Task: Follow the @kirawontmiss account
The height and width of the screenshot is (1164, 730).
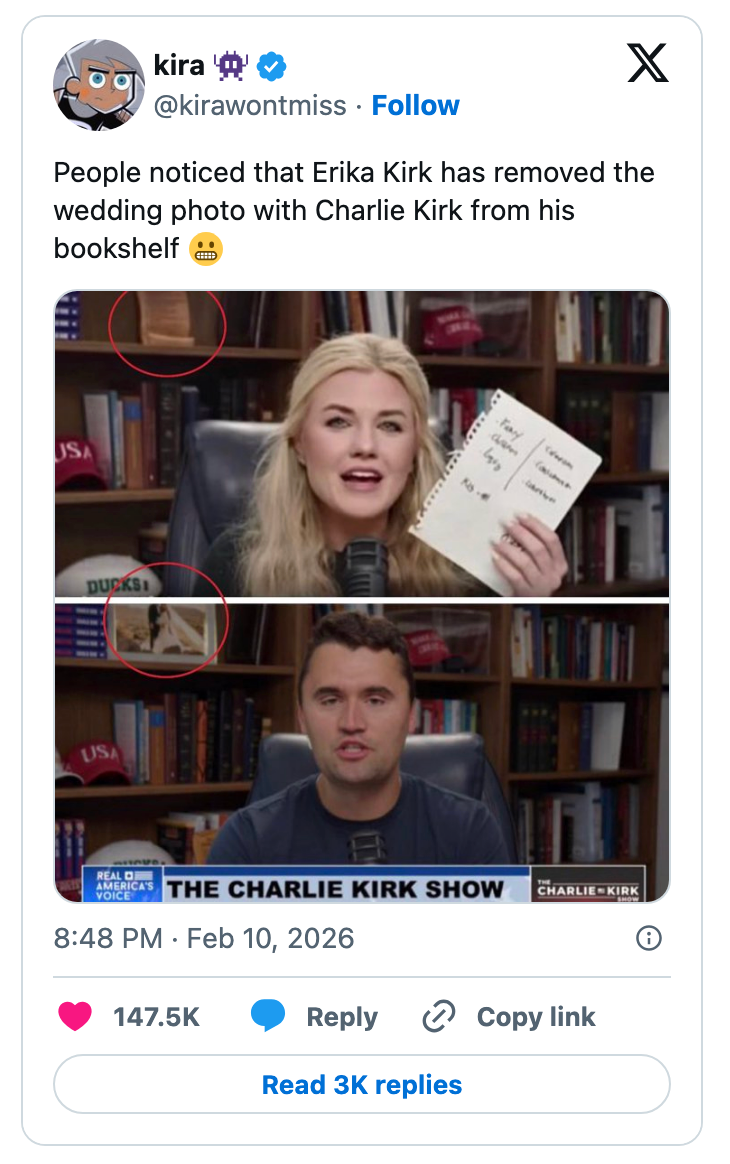Action: coord(415,105)
